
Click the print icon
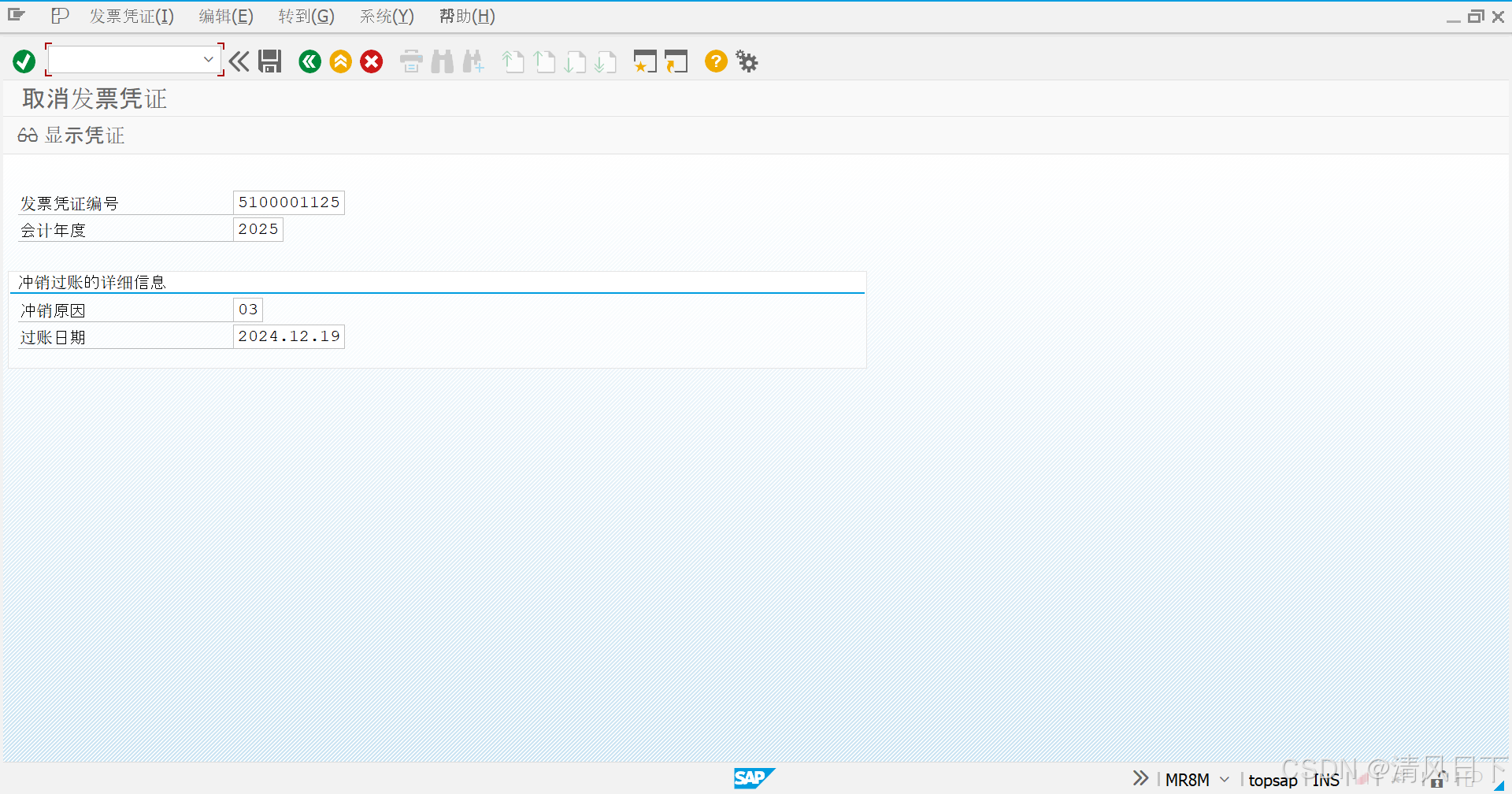tap(410, 61)
